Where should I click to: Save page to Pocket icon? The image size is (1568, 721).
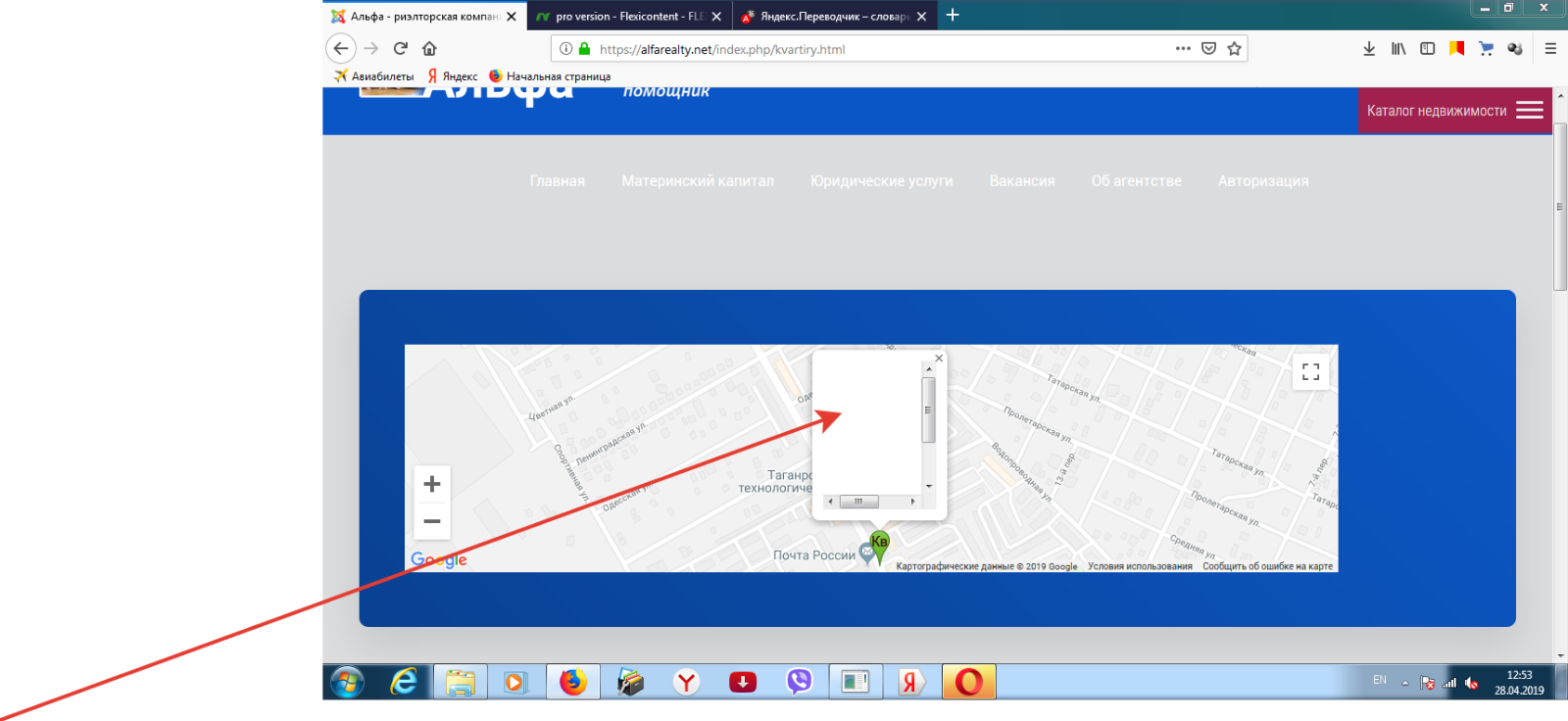(1208, 48)
